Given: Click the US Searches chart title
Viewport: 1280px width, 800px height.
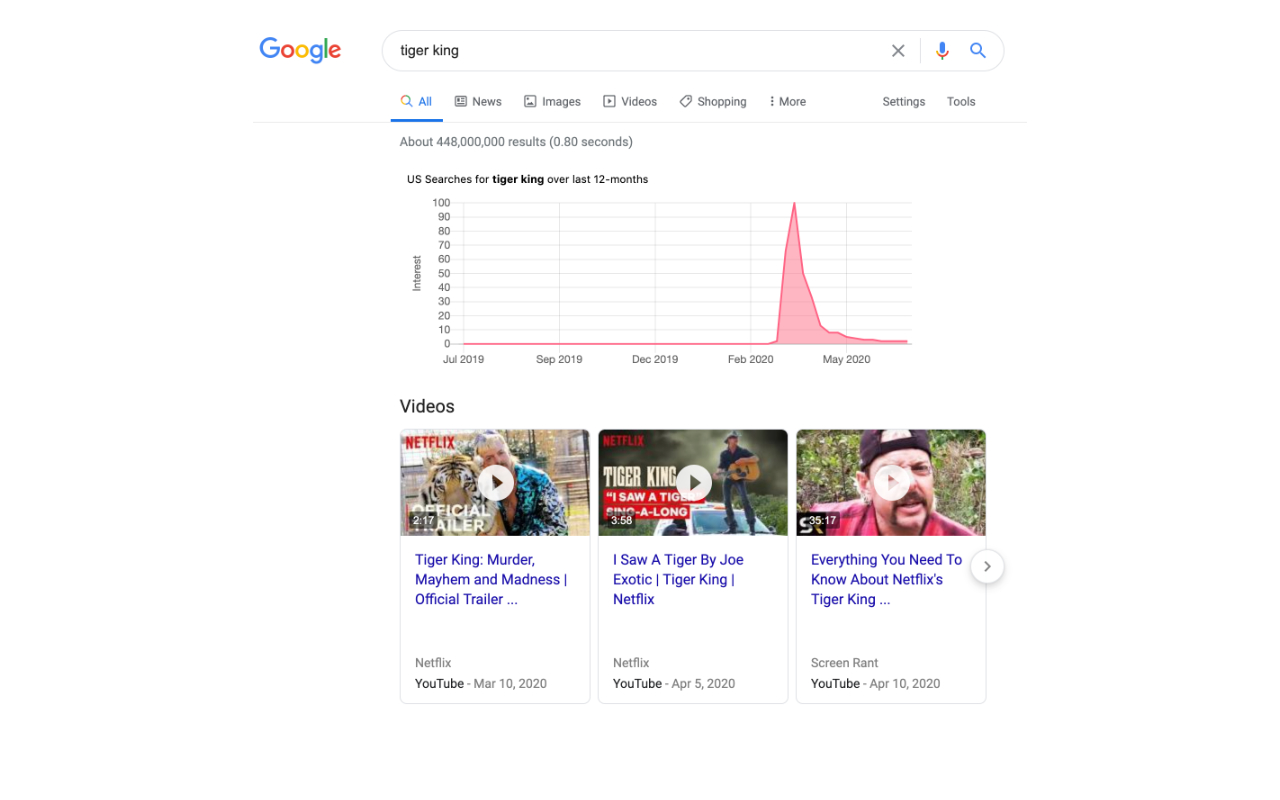Looking at the screenshot, I should 527,180.
